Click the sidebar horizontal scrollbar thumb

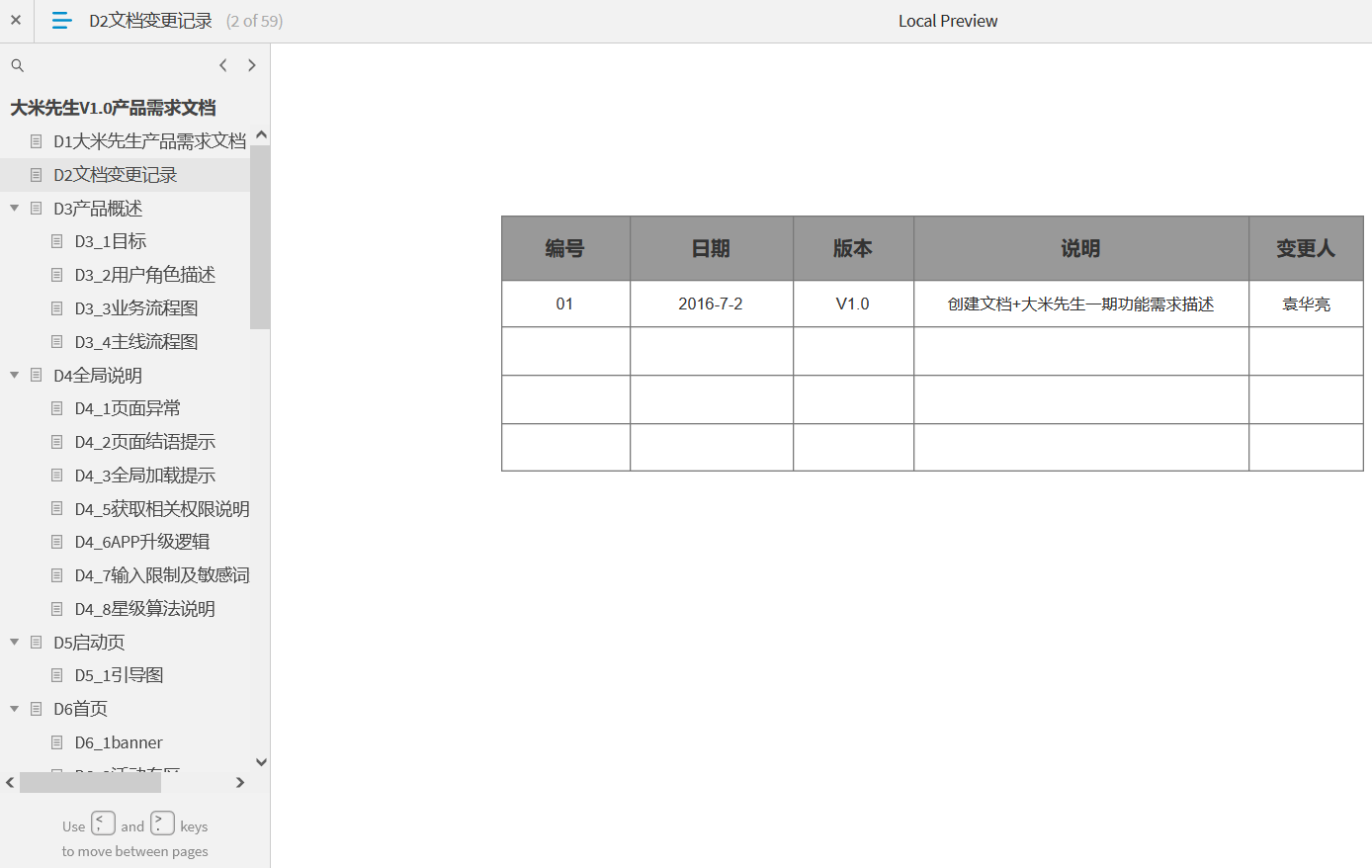(x=90, y=783)
